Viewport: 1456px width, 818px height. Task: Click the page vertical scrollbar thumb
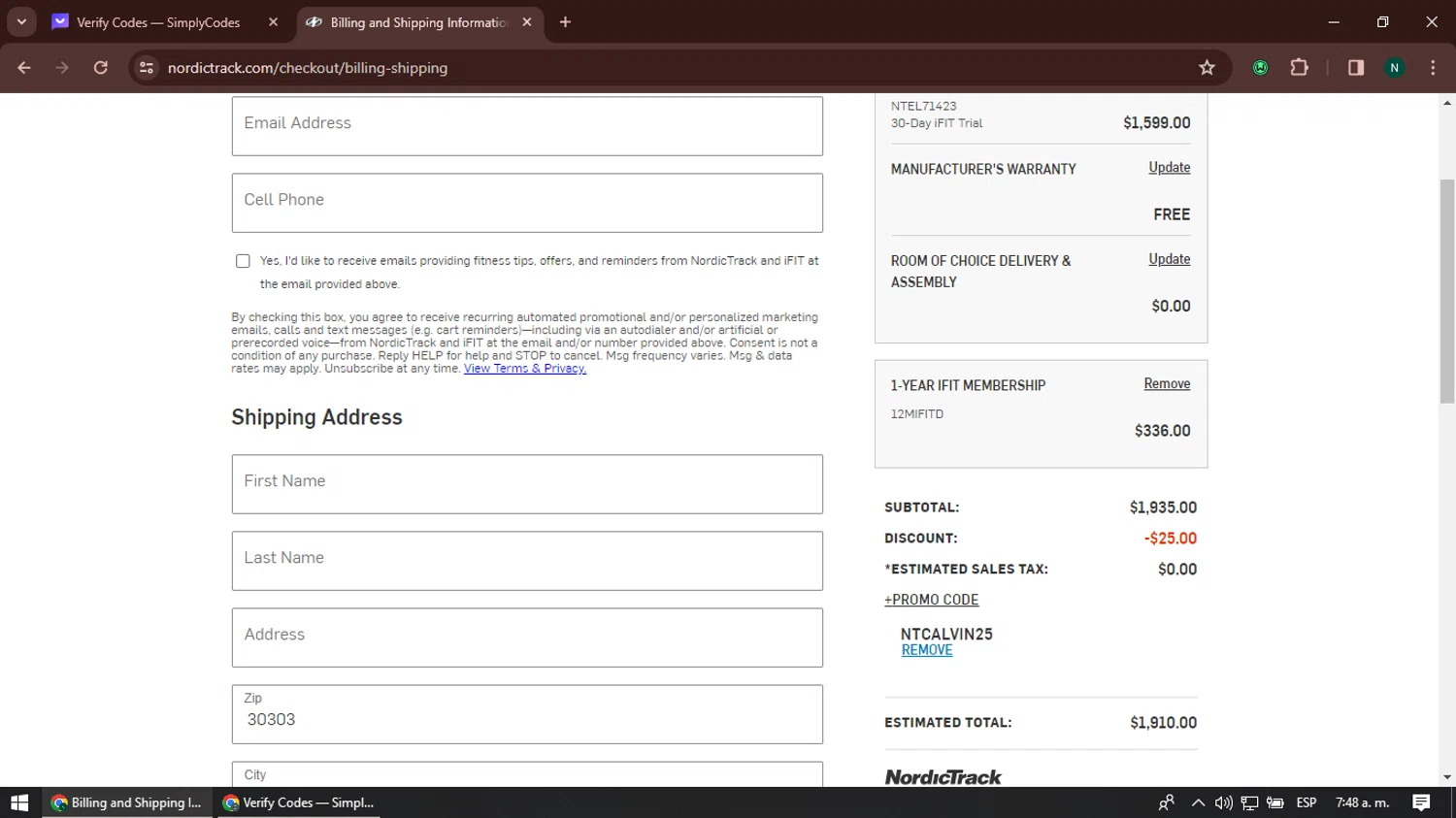click(1447, 291)
